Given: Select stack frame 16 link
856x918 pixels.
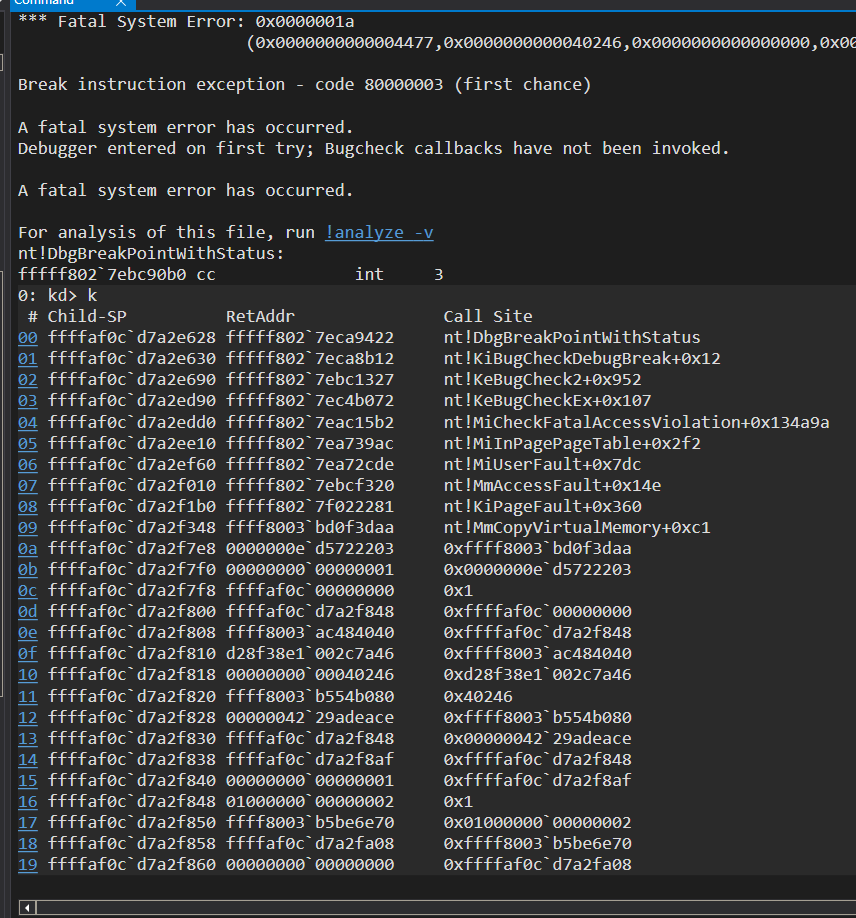Looking at the screenshot, I should [27, 802].
